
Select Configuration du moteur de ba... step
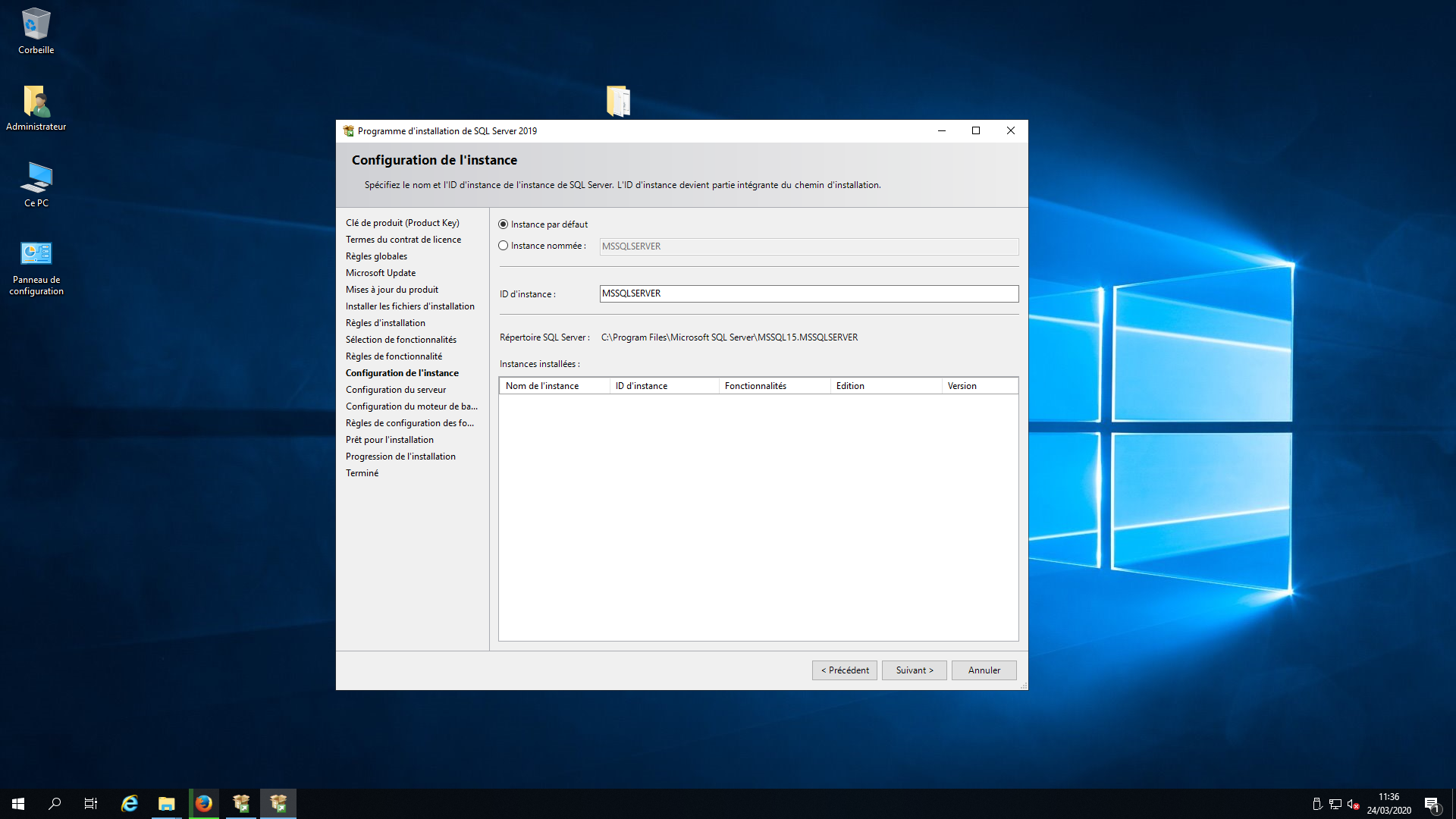click(x=411, y=406)
